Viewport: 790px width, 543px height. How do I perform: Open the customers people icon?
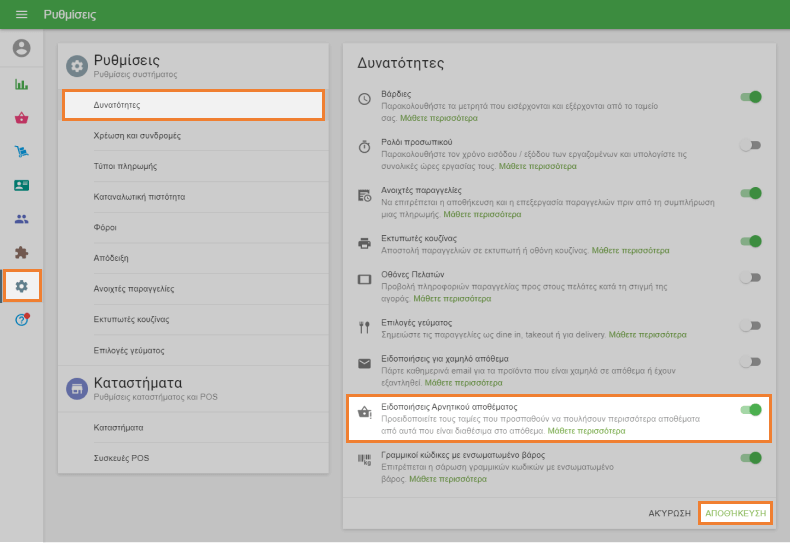tap(21, 219)
